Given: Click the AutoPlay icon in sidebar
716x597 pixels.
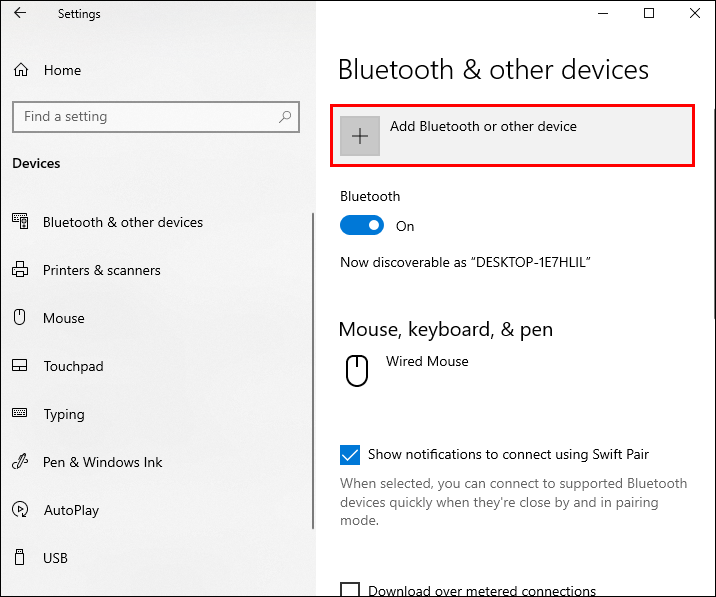Looking at the screenshot, I should point(20,510).
